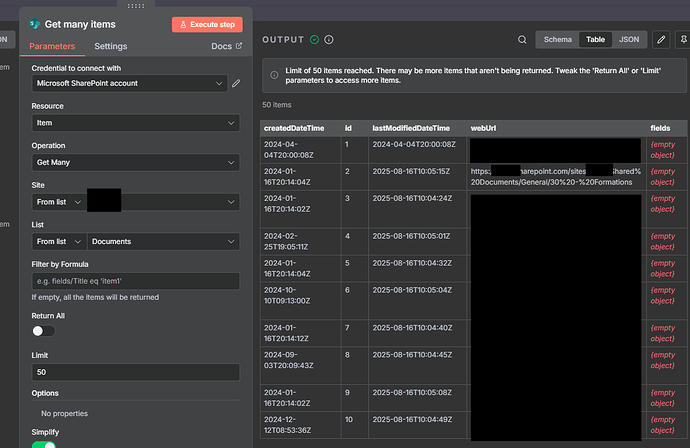Click the Filter by Formula input field
Image resolution: width=690 pixels, height=448 pixels.
pyautogui.click(x=134, y=281)
